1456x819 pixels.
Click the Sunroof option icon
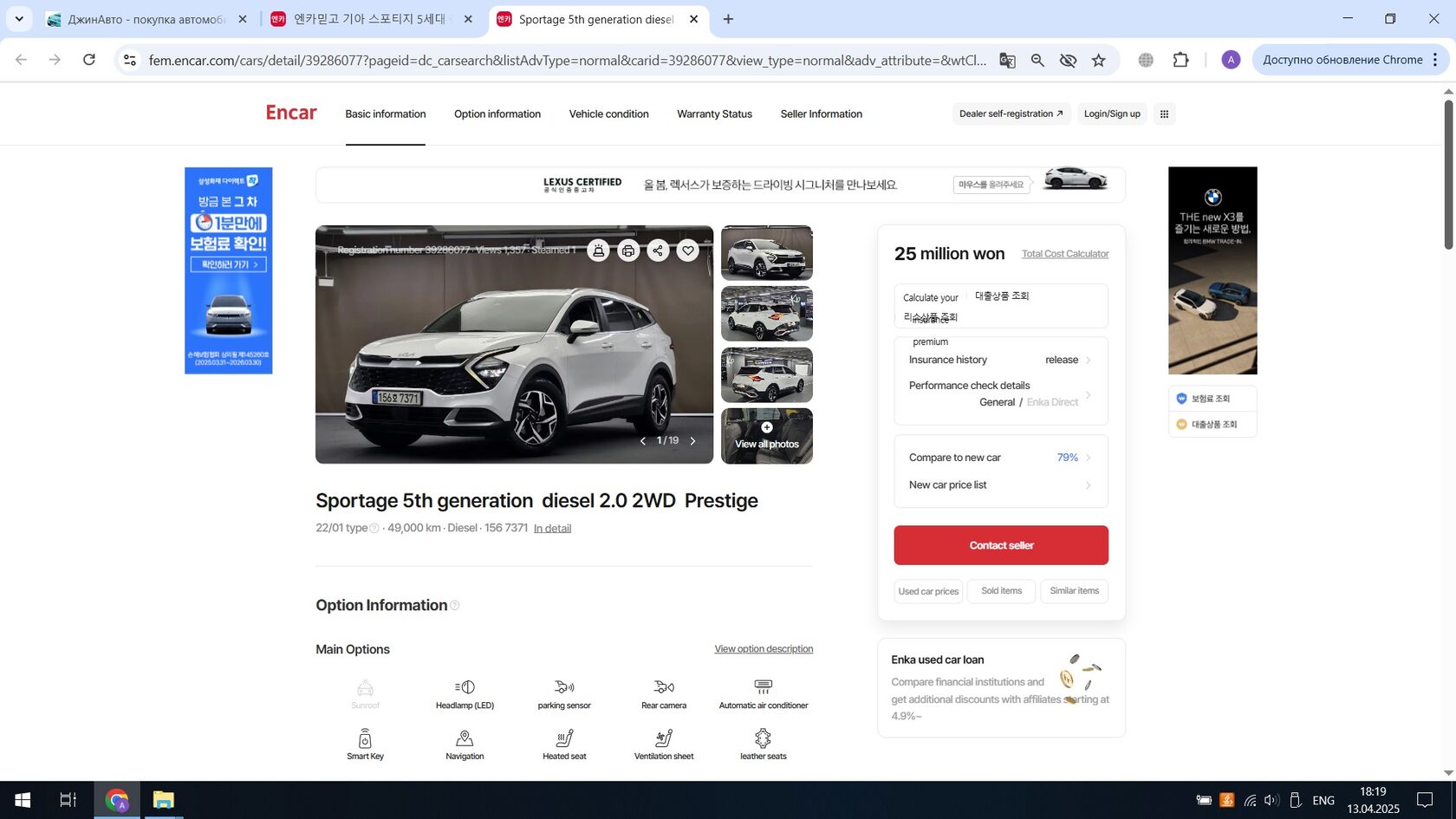[x=365, y=688]
